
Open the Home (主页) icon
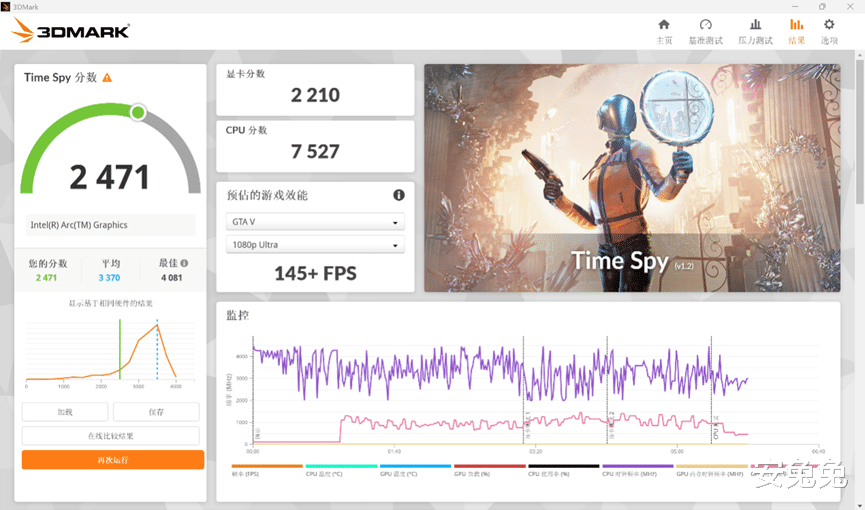pyautogui.click(x=664, y=25)
